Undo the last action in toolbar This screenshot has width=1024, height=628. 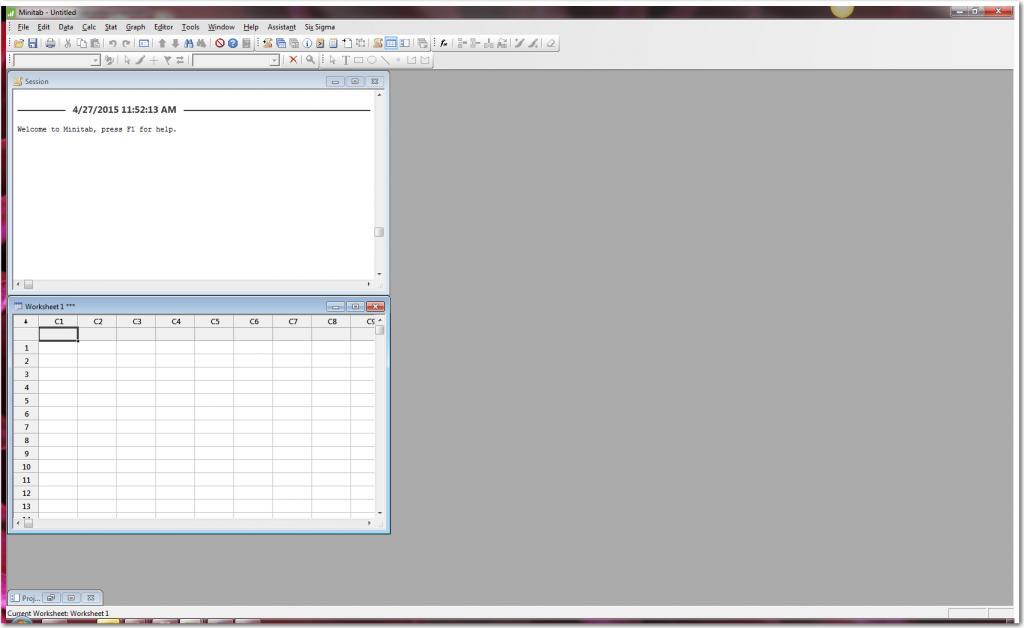pyautogui.click(x=112, y=43)
